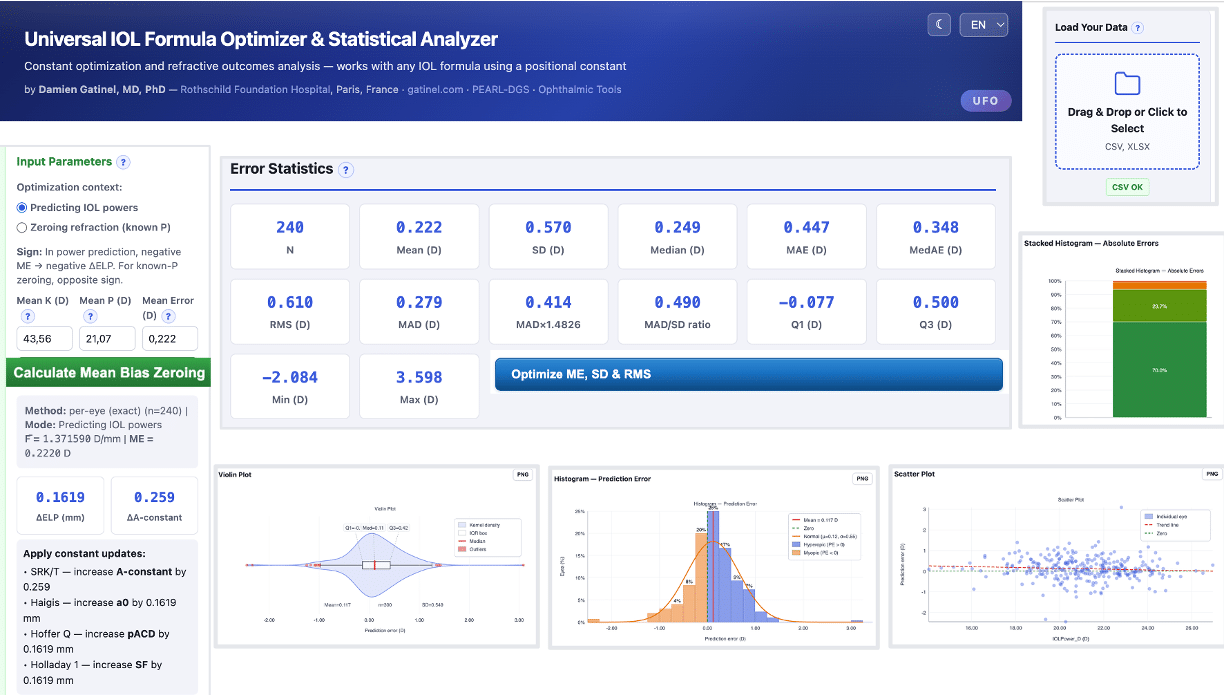
Task: Select Zeroing refraction (known P) option
Action: click(x=23, y=227)
